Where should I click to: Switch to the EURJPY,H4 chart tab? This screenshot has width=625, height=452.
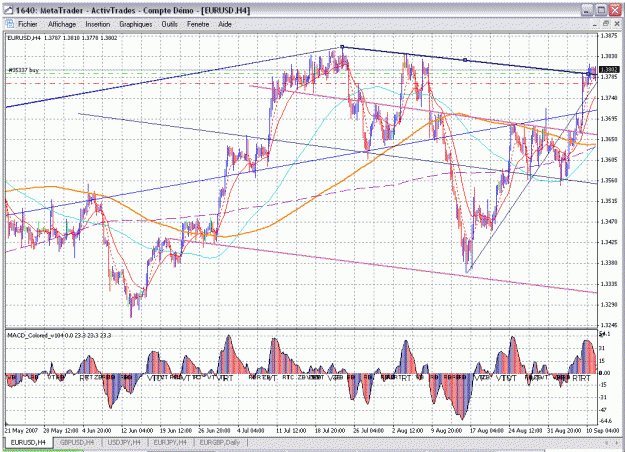pos(170,442)
